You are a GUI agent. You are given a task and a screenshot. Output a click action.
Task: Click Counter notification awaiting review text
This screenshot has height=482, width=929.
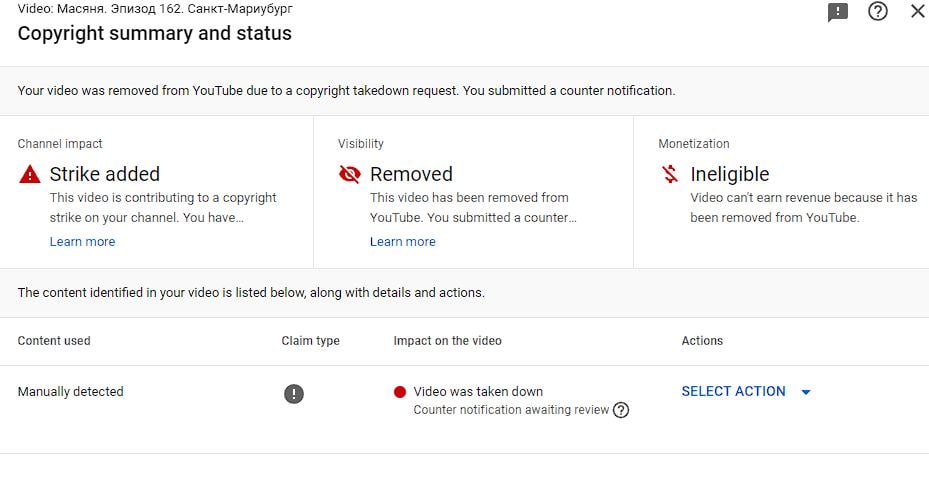coord(511,410)
